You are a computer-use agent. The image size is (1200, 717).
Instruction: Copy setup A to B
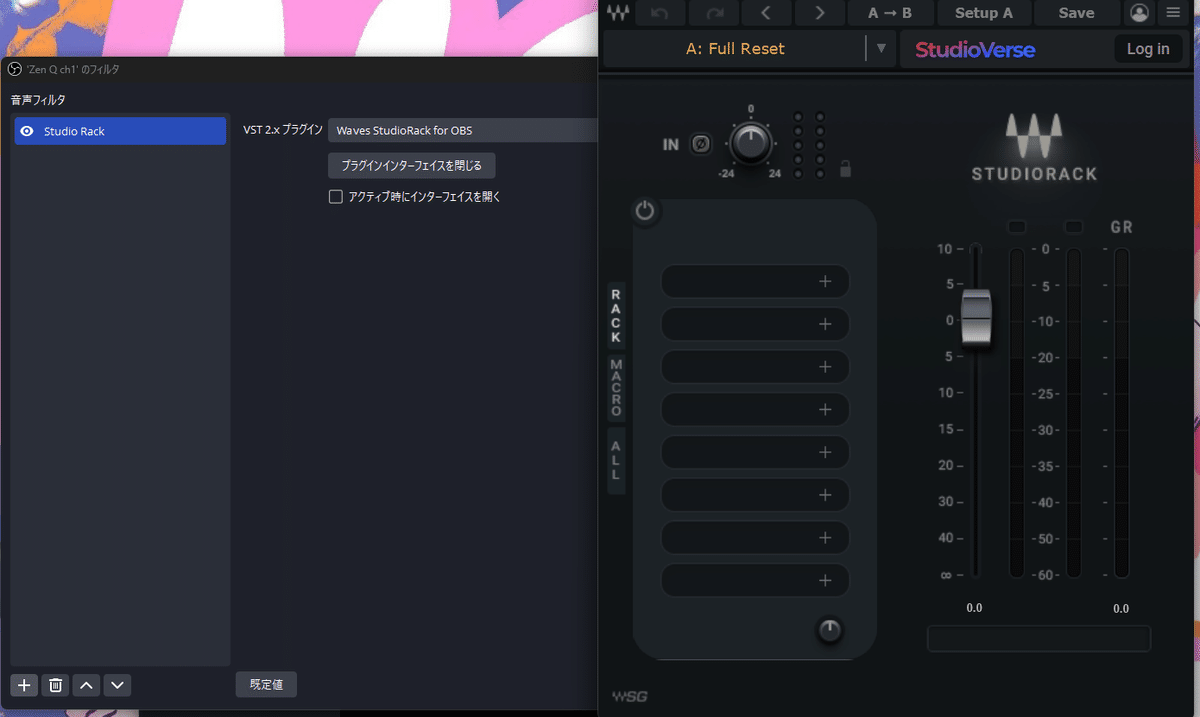click(891, 13)
